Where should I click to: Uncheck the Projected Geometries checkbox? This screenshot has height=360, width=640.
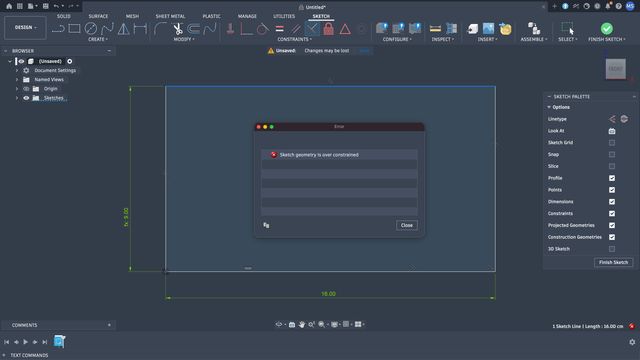(x=611, y=225)
